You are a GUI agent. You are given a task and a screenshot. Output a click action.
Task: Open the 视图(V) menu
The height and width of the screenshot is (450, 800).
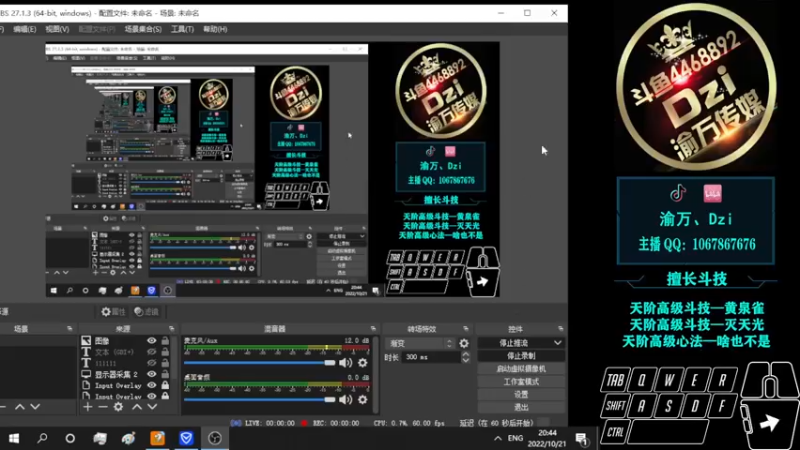[57, 29]
